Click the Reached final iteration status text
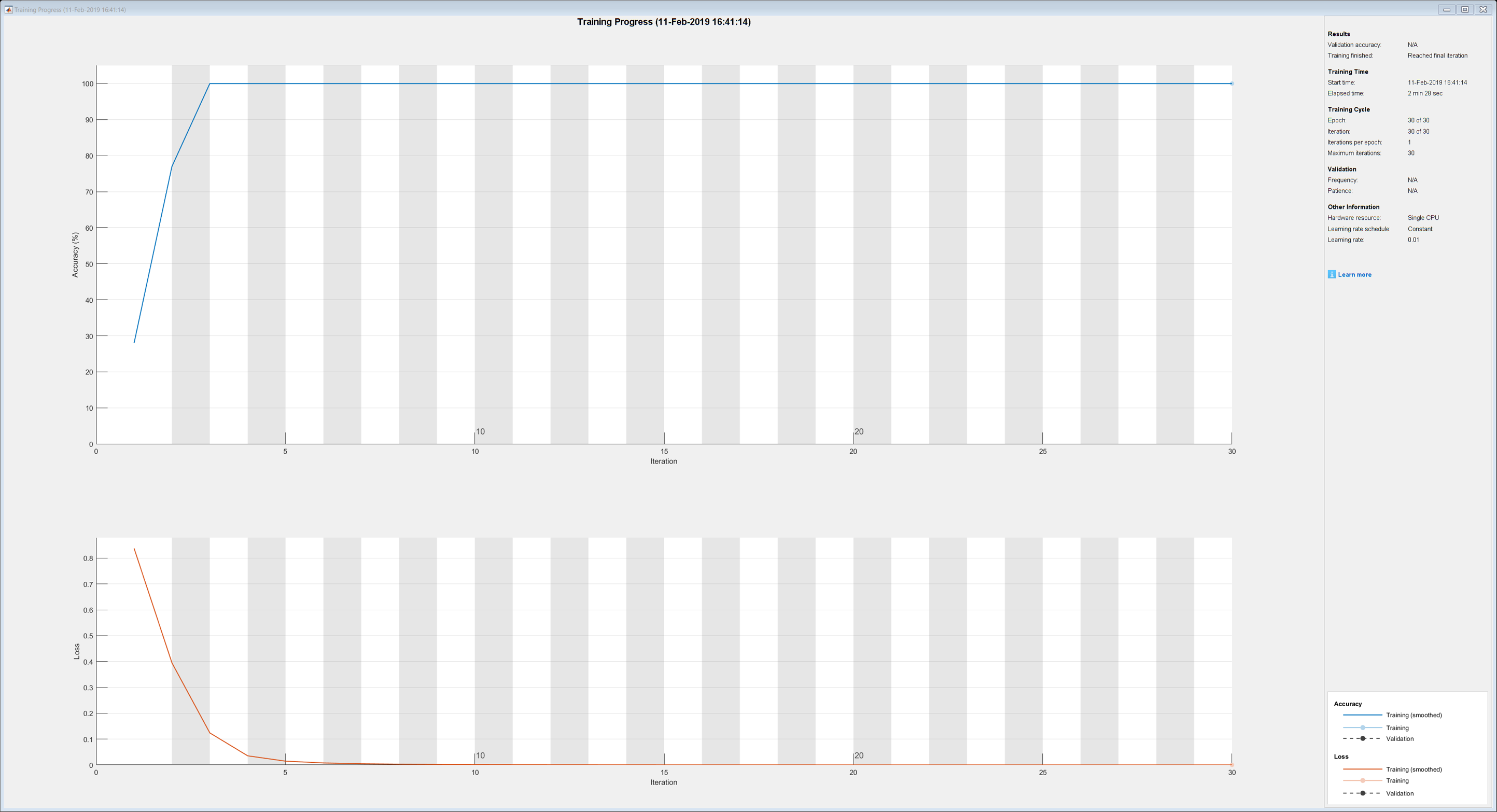The image size is (1497, 812). pyautogui.click(x=1437, y=56)
